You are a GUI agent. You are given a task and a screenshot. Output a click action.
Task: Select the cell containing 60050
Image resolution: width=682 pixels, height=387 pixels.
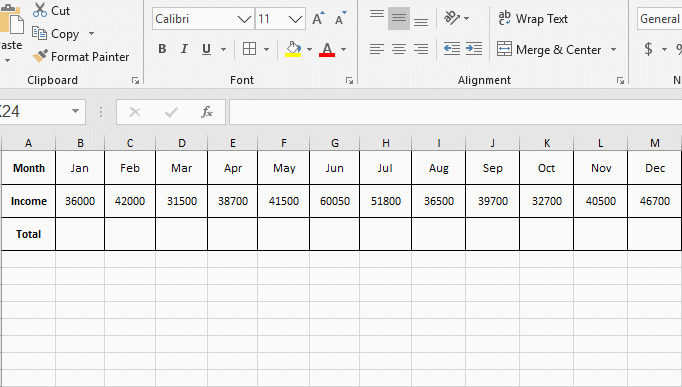(334, 201)
